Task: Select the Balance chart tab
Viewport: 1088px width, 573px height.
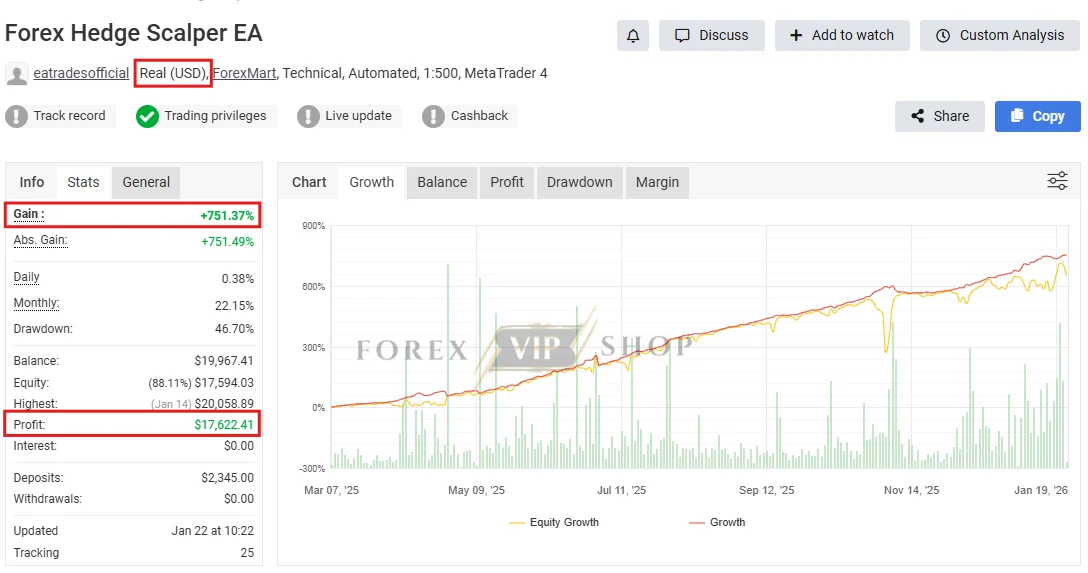Action: pyautogui.click(x=442, y=182)
